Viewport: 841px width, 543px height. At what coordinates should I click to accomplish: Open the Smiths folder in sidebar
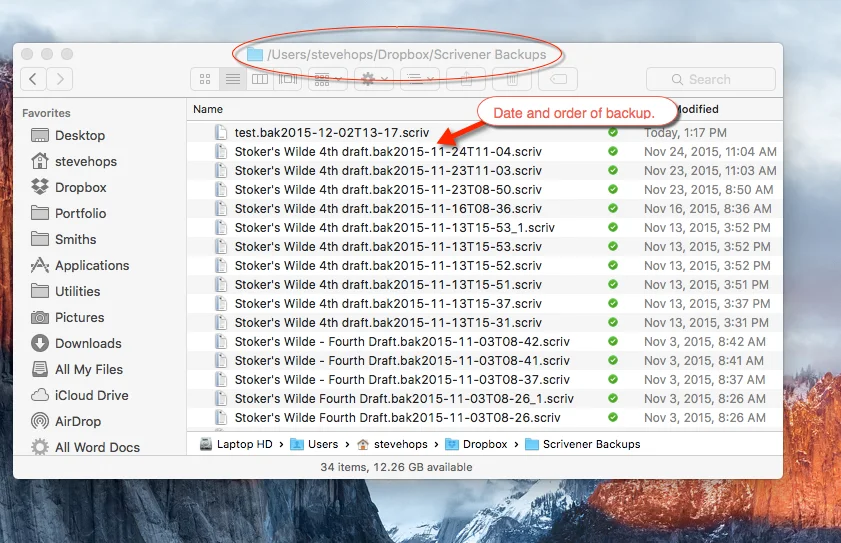point(64,239)
